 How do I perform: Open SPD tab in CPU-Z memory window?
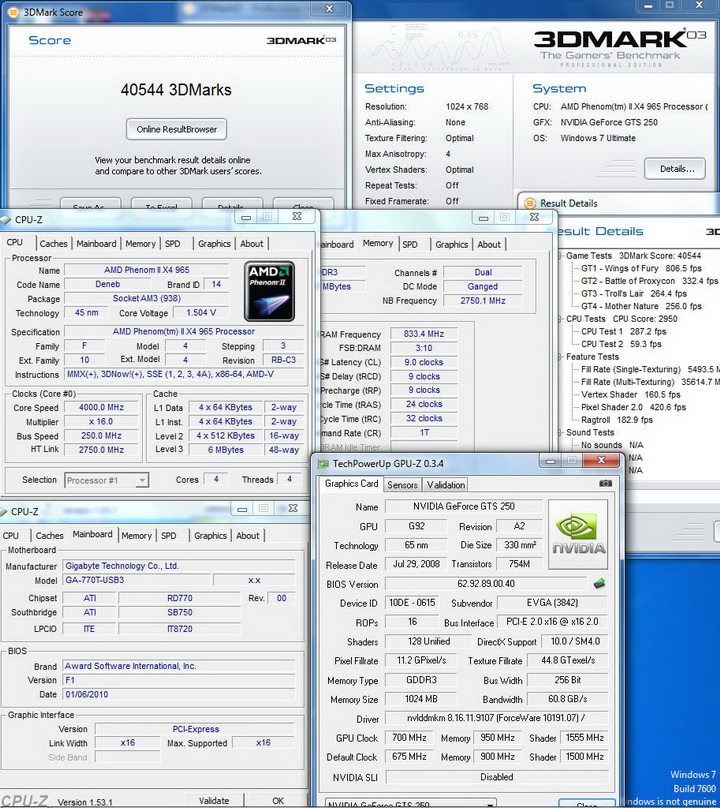[410, 244]
